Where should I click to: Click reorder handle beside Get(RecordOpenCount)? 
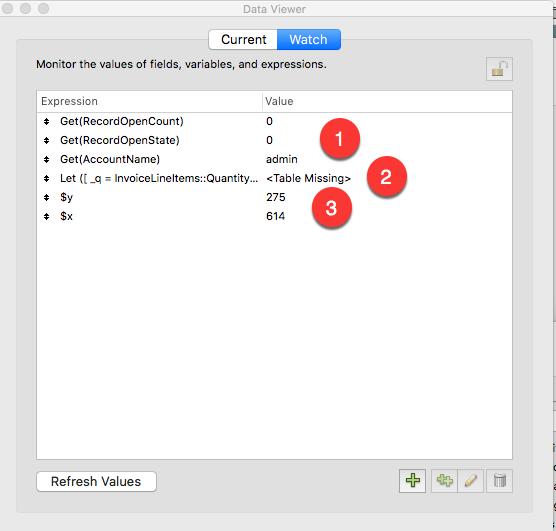pyautogui.click(x=46, y=122)
